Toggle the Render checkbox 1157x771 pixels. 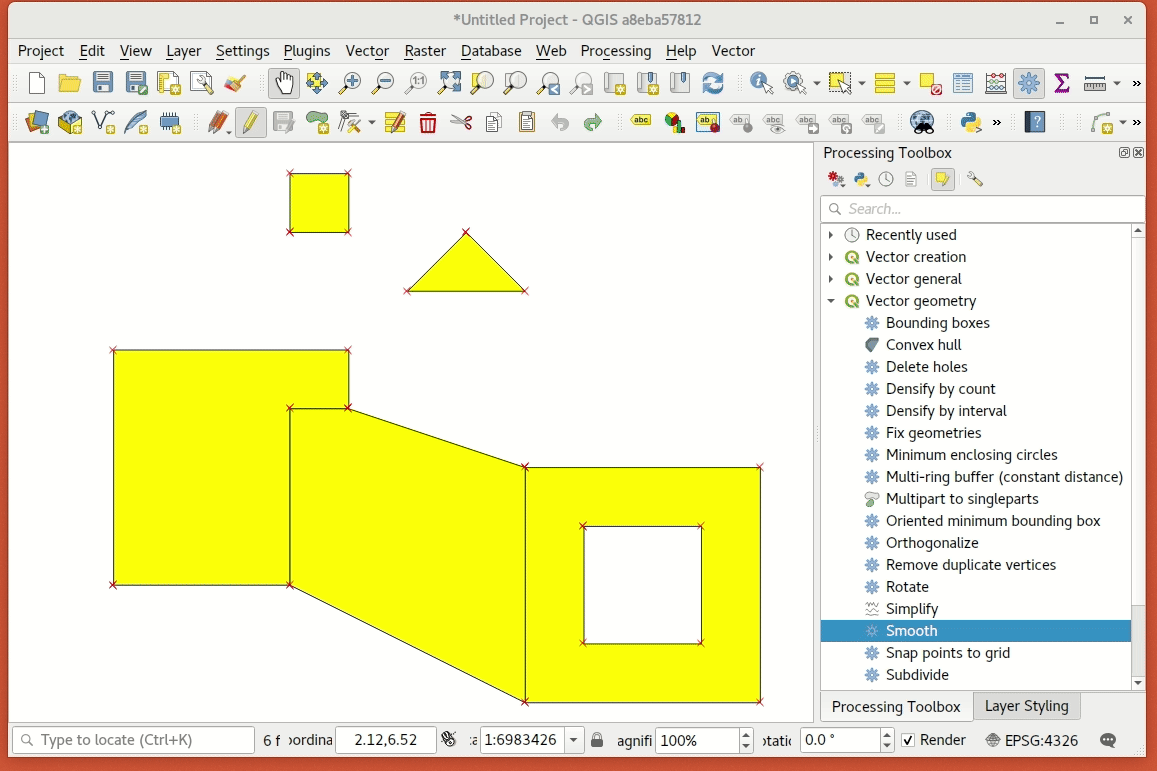[x=908, y=740]
